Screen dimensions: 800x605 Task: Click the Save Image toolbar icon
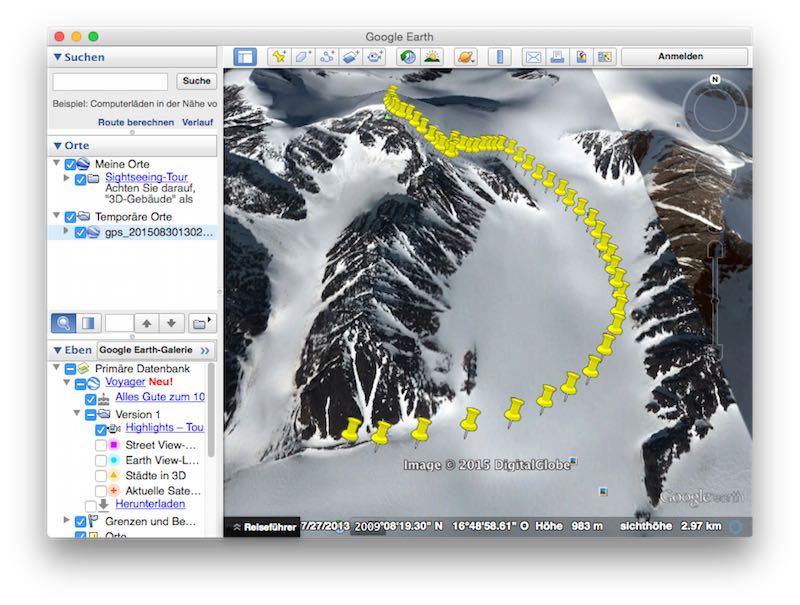pyautogui.click(x=581, y=57)
